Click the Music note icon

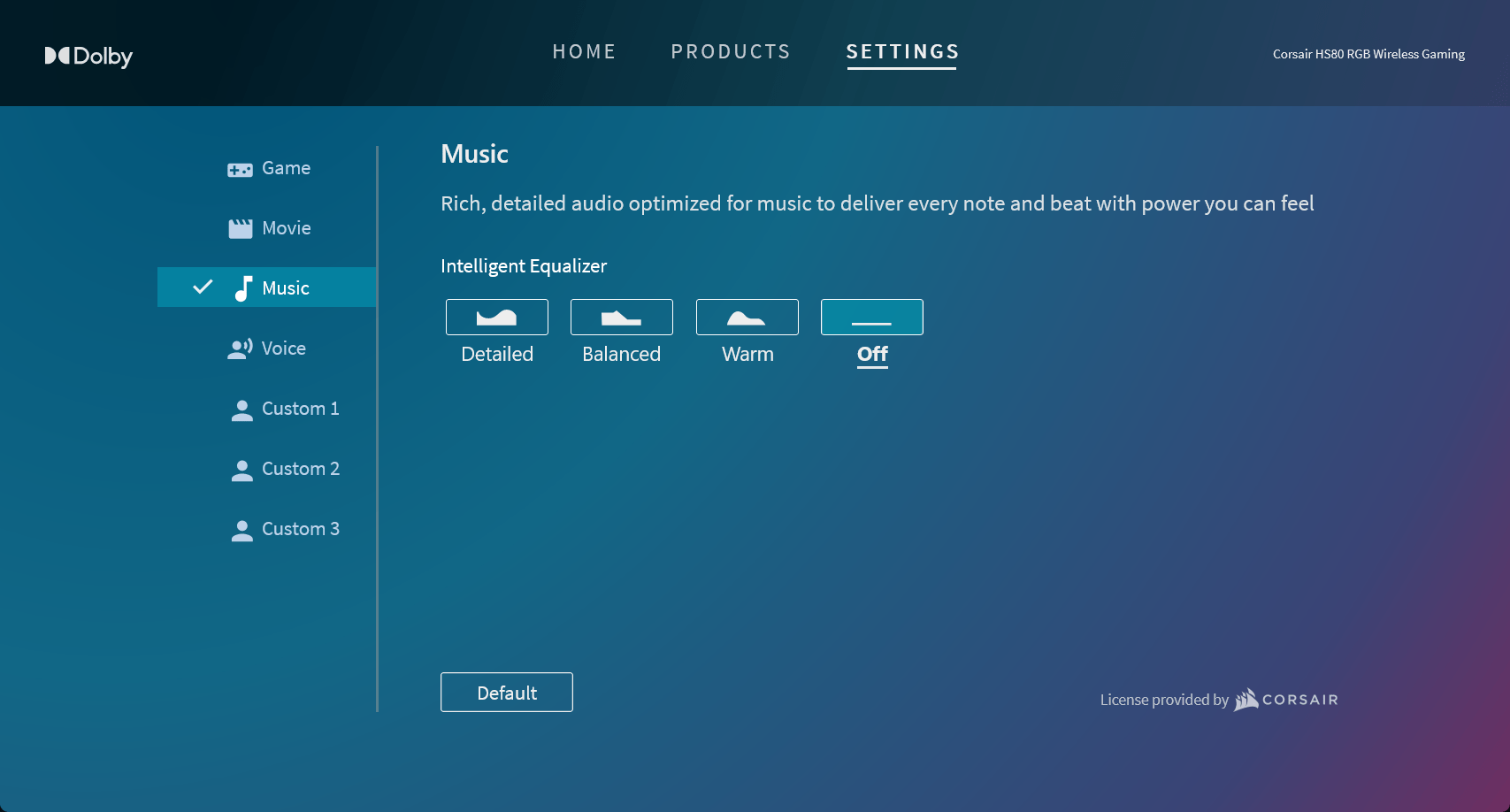pos(242,288)
